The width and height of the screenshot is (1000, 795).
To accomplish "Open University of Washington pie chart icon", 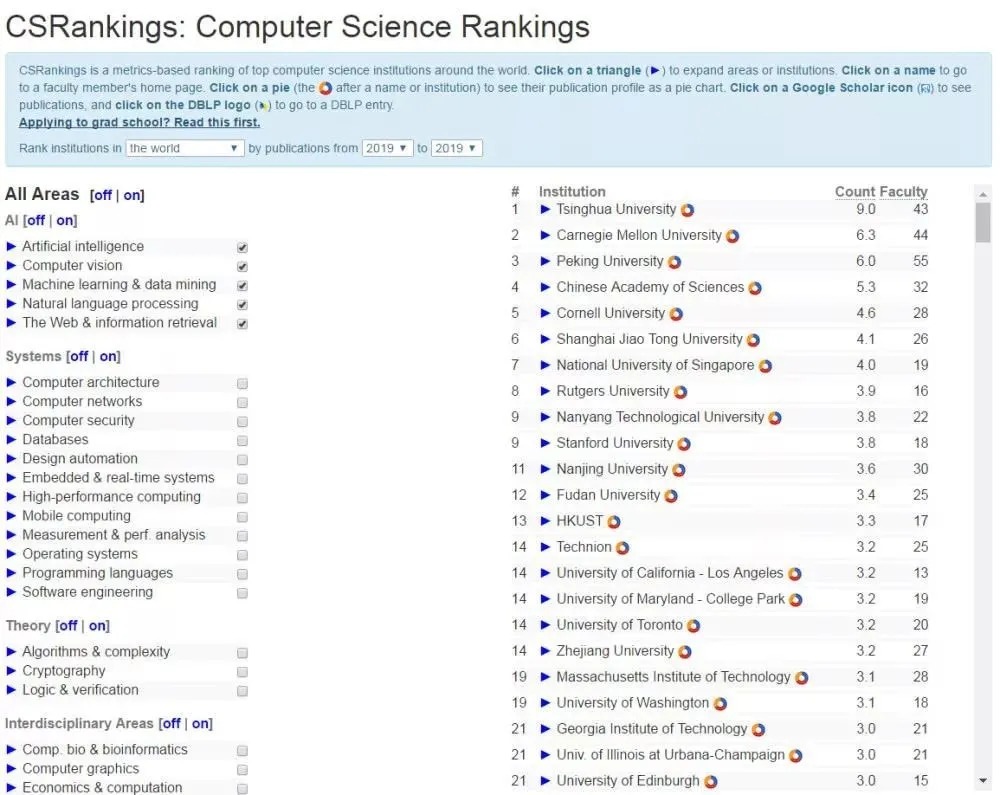I will tap(720, 704).
